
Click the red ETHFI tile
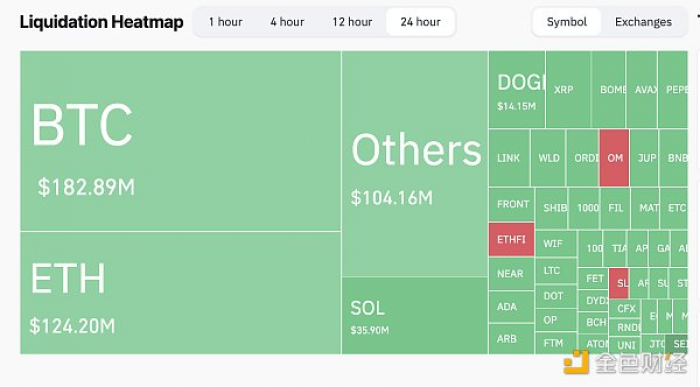(x=511, y=239)
